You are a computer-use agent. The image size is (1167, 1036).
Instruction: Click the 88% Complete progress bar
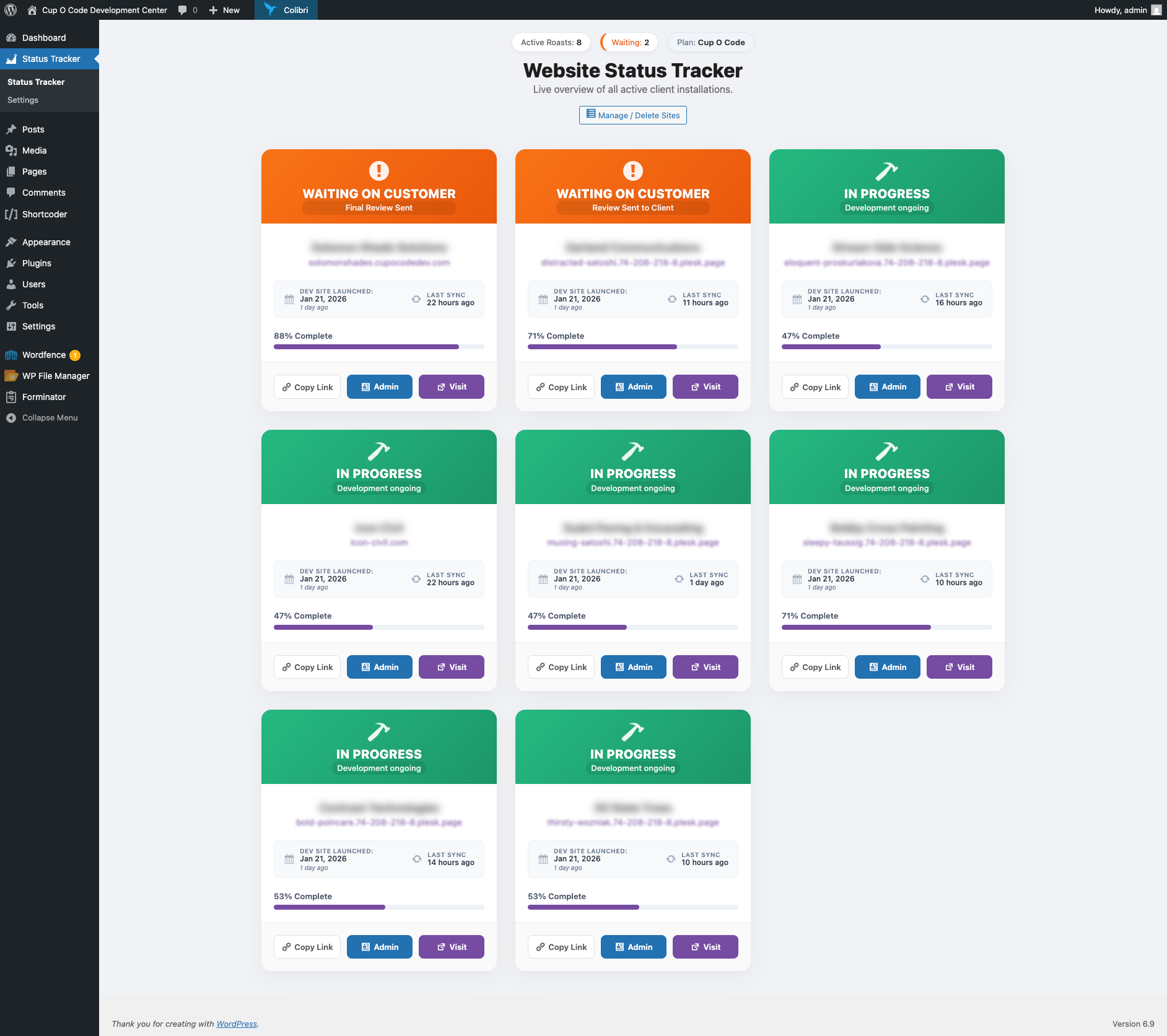point(378,346)
